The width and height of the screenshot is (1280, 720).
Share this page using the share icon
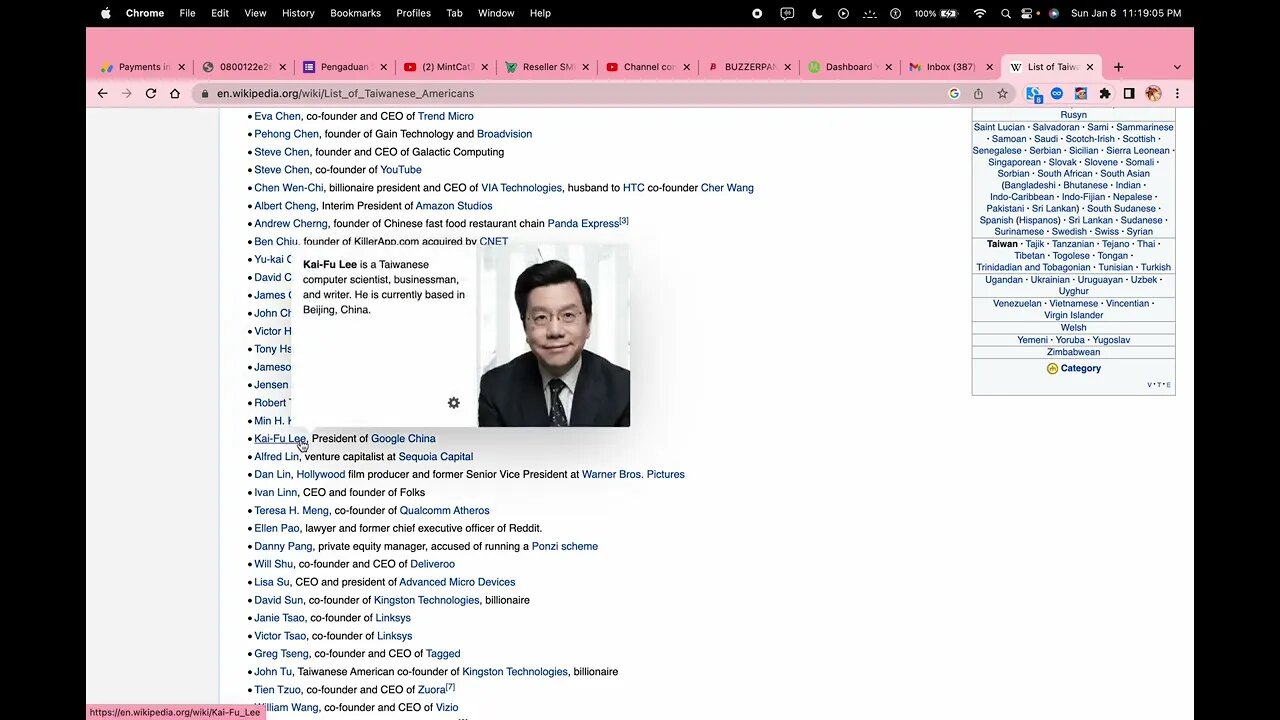tap(978, 93)
